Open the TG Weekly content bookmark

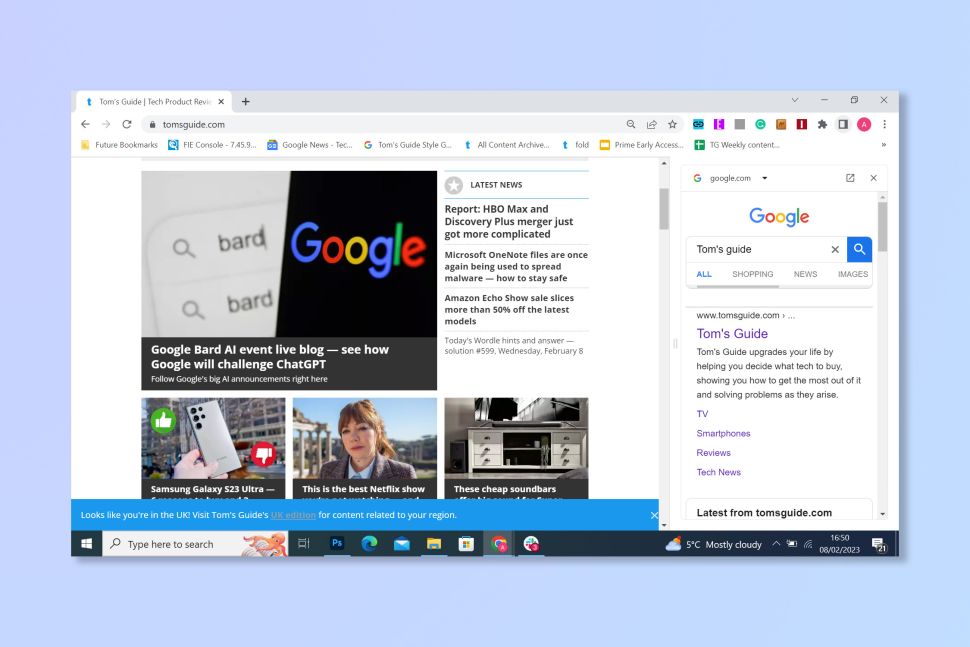(x=737, y=145)
